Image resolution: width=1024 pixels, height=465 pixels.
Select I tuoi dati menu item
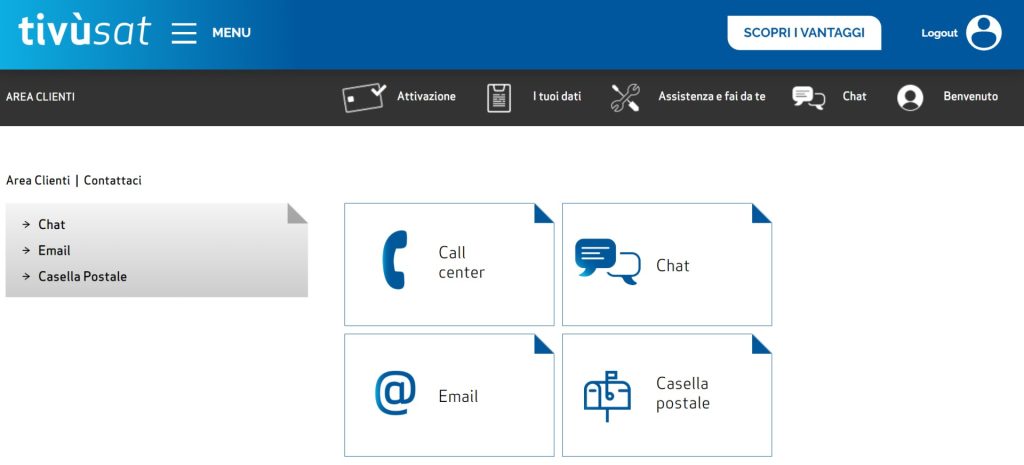[556, 97]
